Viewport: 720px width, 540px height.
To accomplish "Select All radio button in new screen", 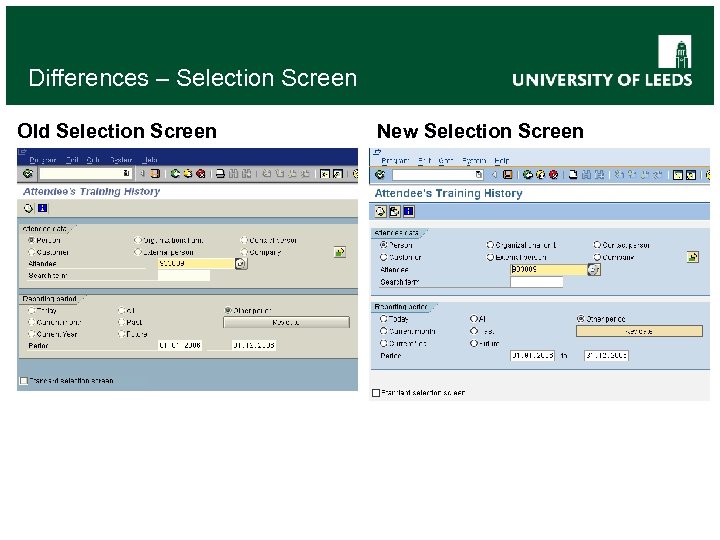I will pos(474,318).
